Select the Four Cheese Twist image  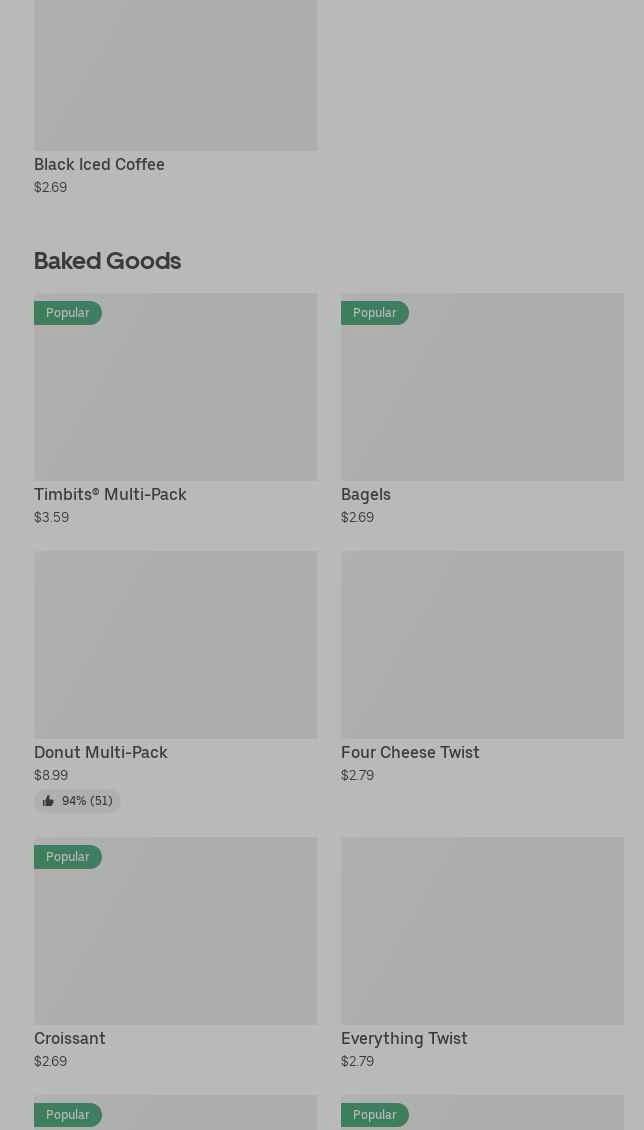click(483, 644)
